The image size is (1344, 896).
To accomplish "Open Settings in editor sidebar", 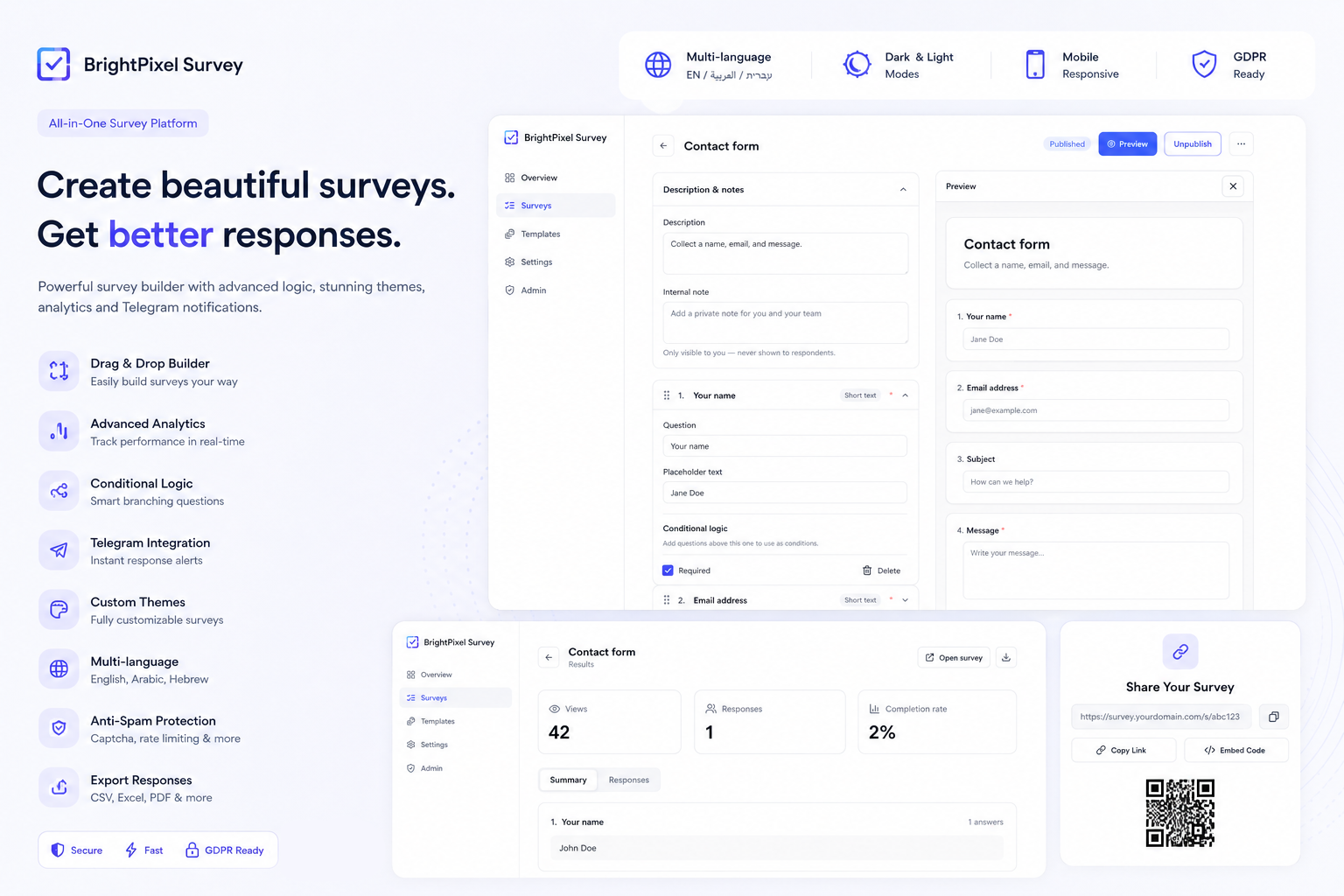I will pos(556,262).
